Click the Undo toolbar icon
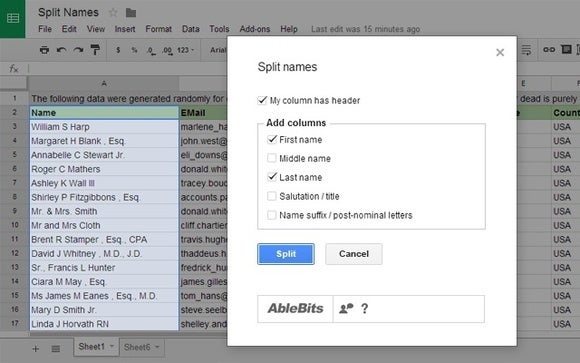 61,50
